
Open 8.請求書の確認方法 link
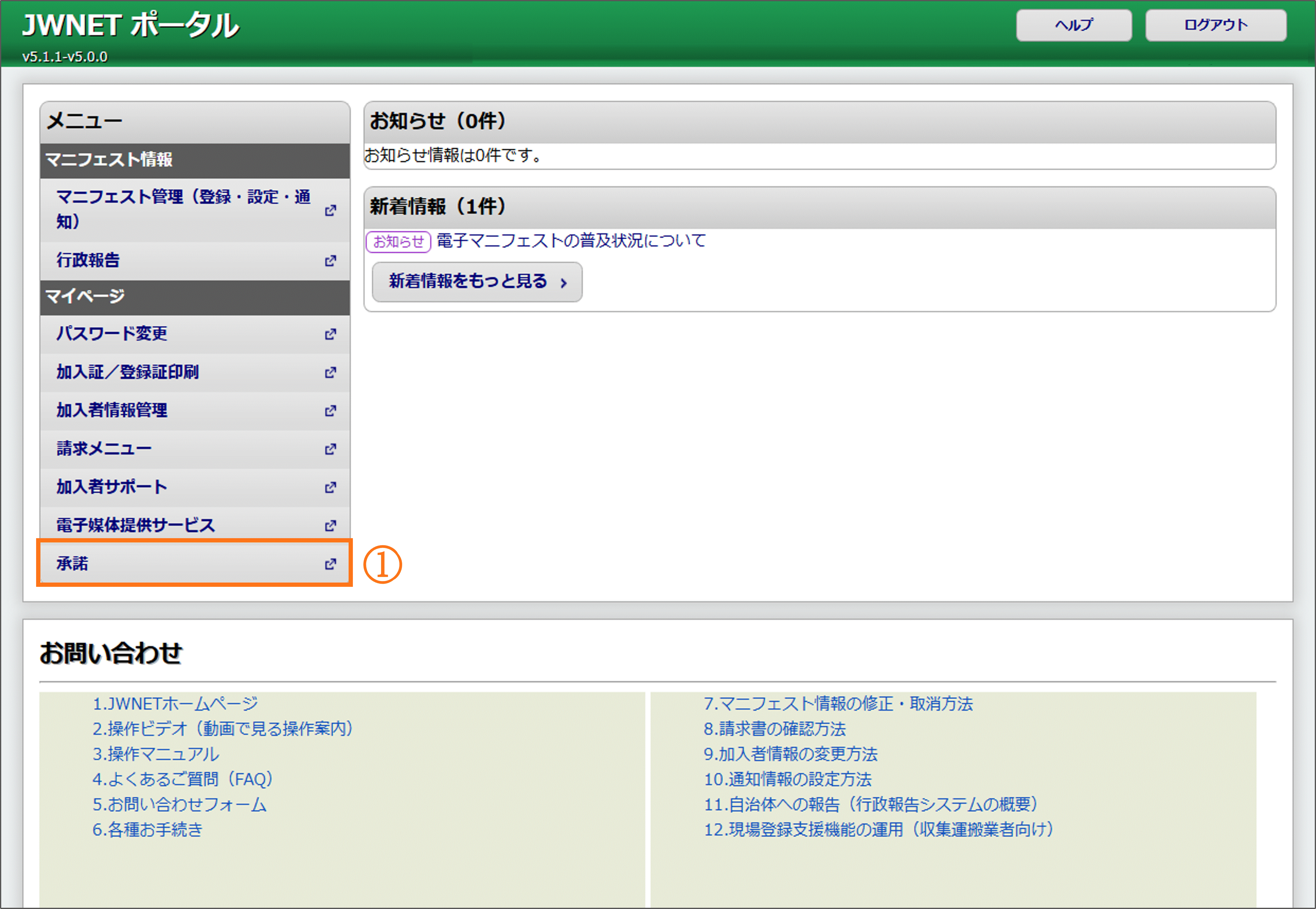(774, 729)
